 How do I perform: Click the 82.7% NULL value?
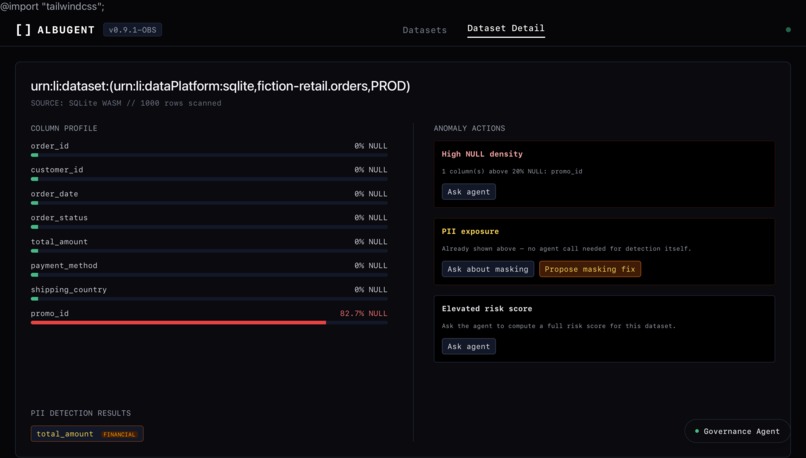(x=363, y=313)
